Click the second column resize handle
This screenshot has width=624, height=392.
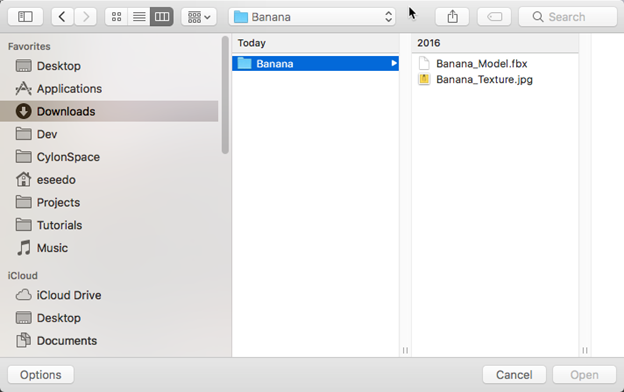[x=585, y=350]
